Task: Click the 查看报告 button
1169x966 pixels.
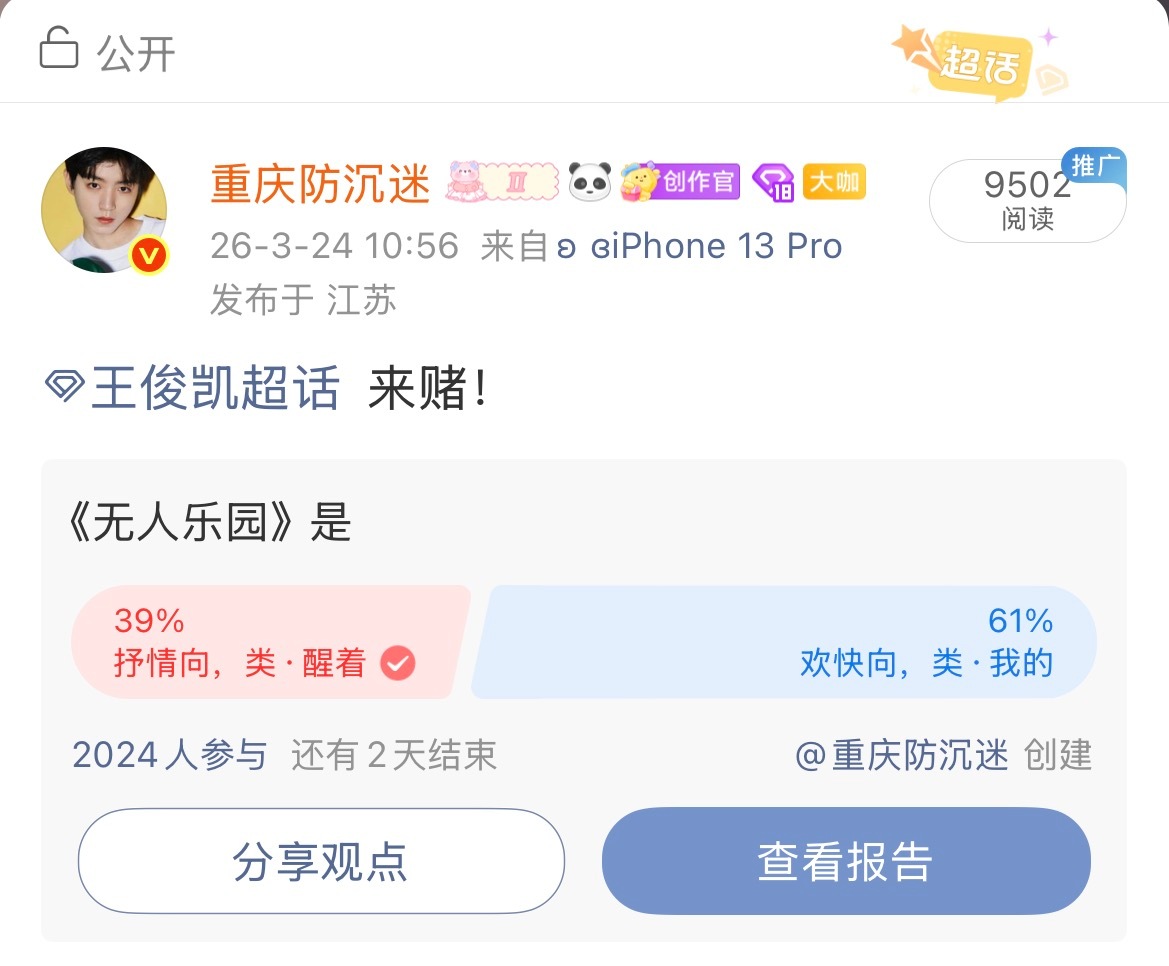Action: pyautogui.click(x=845, y=861)
